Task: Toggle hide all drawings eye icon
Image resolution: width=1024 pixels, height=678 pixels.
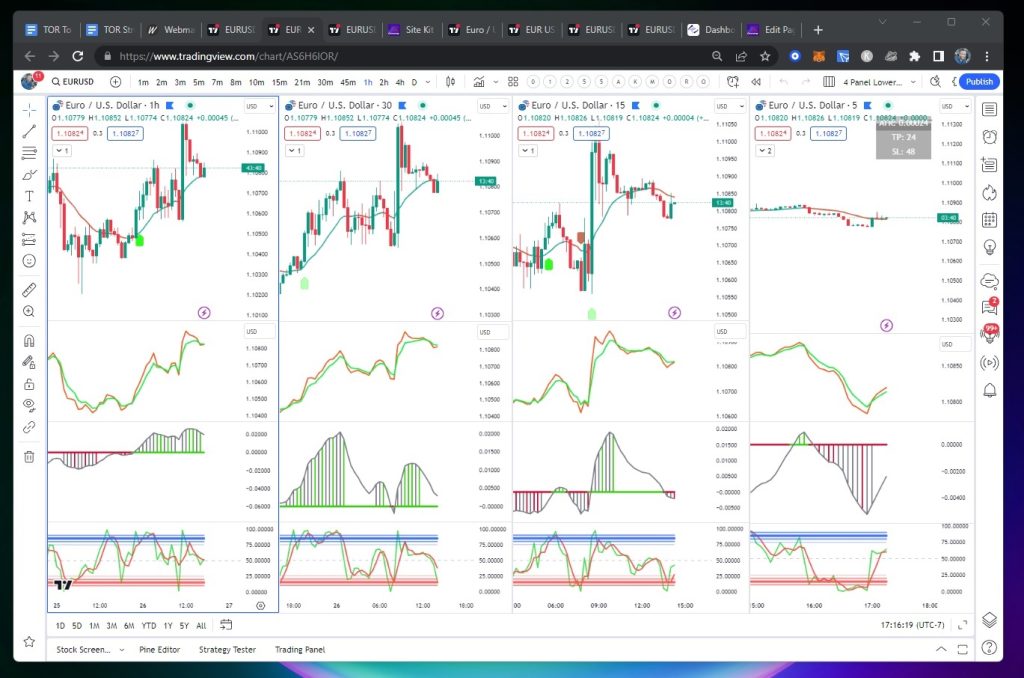Action: 29,405
